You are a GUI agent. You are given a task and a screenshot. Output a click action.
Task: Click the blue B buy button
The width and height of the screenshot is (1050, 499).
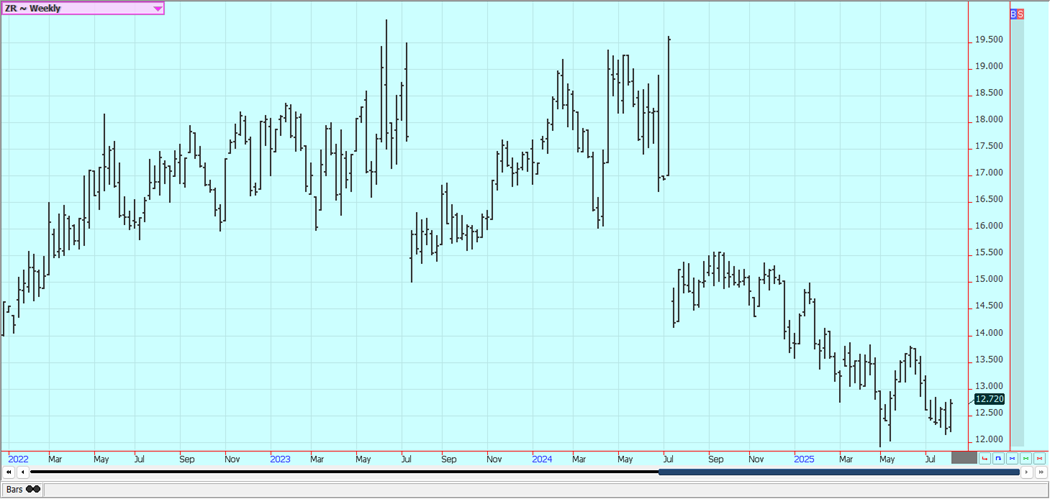click(1013, 13)
